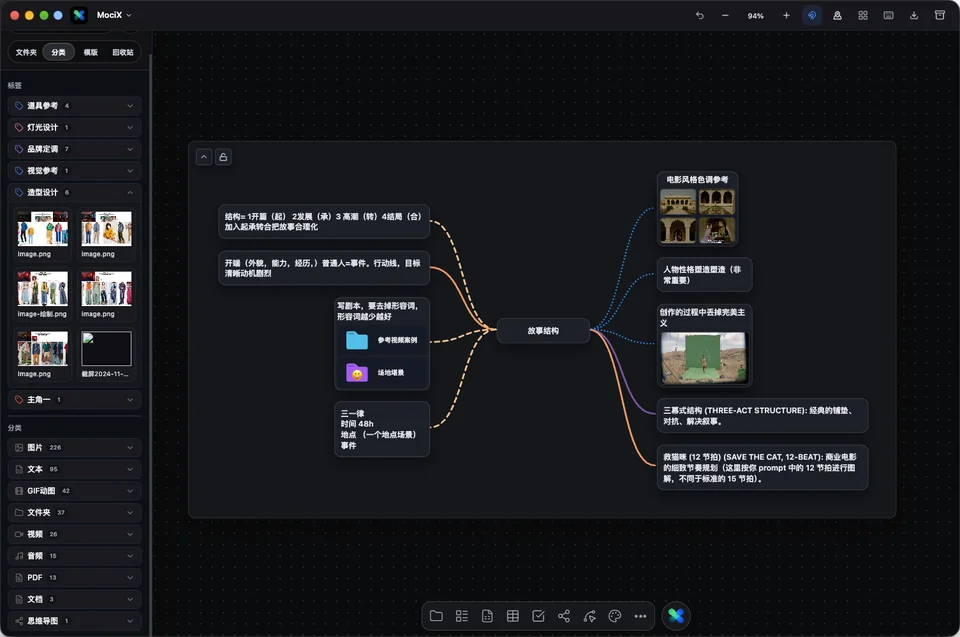Collapse the 造型设计 tag section
This screenshot has width=960, height=637.
click(x=75, y=192)
